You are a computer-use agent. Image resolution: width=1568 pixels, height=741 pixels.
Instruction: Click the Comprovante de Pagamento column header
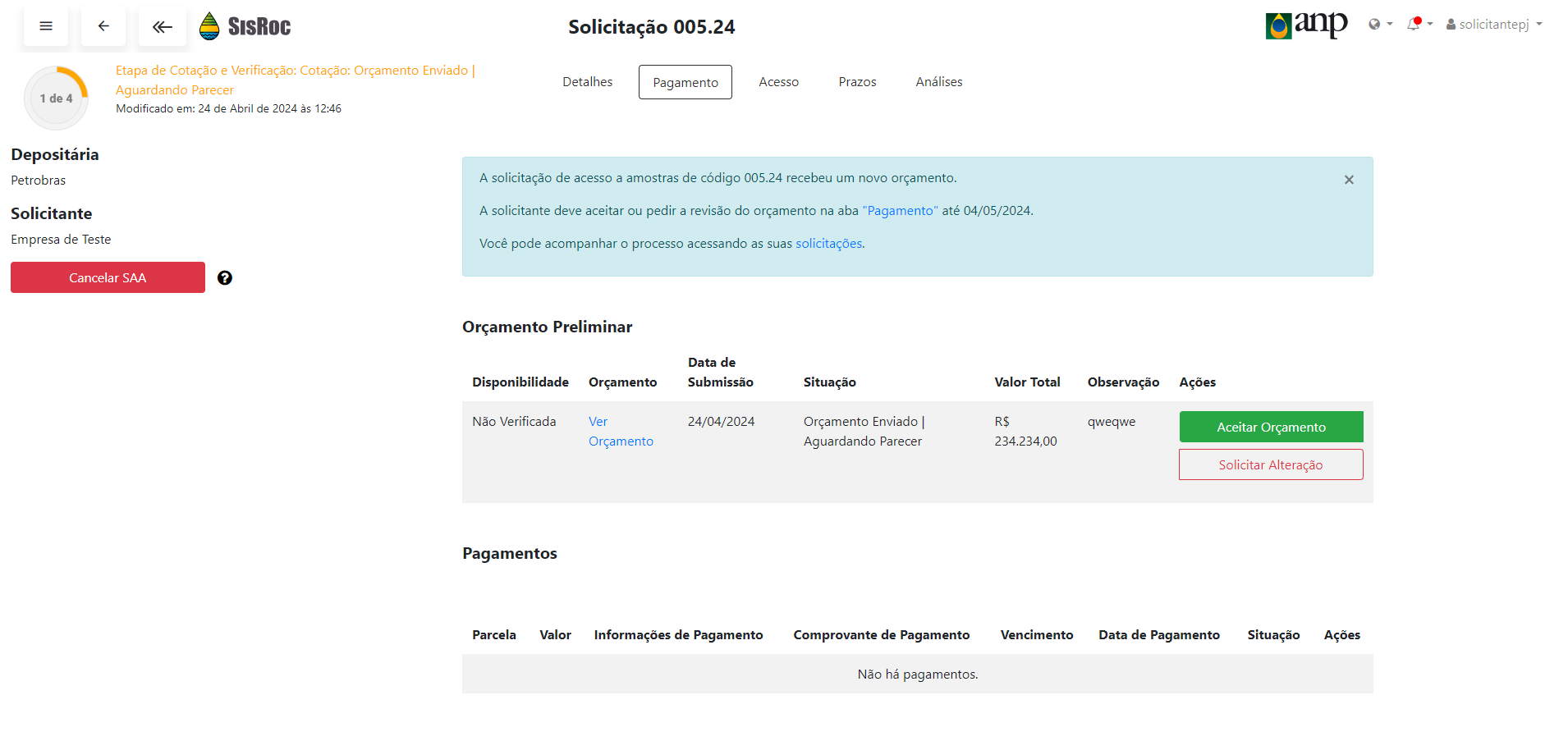coord(881,635)
